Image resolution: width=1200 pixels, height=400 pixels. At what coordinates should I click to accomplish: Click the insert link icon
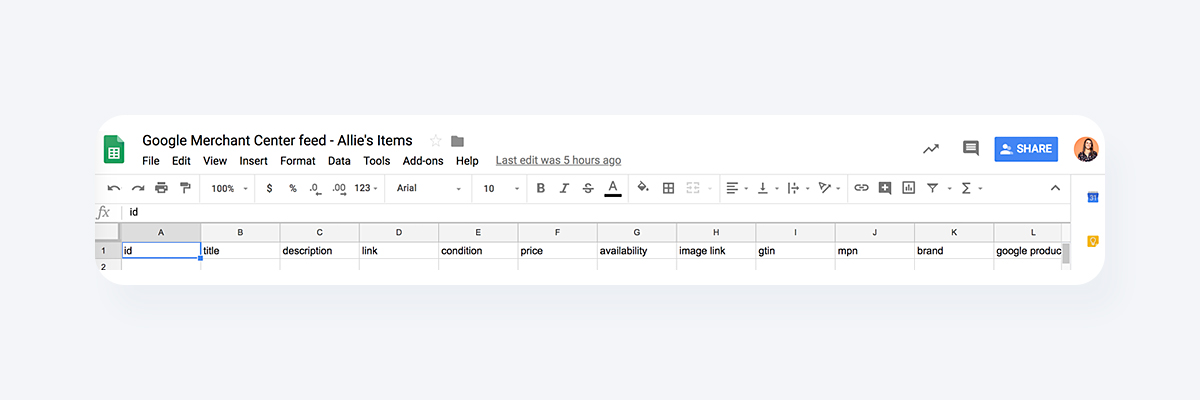(861, 188)
